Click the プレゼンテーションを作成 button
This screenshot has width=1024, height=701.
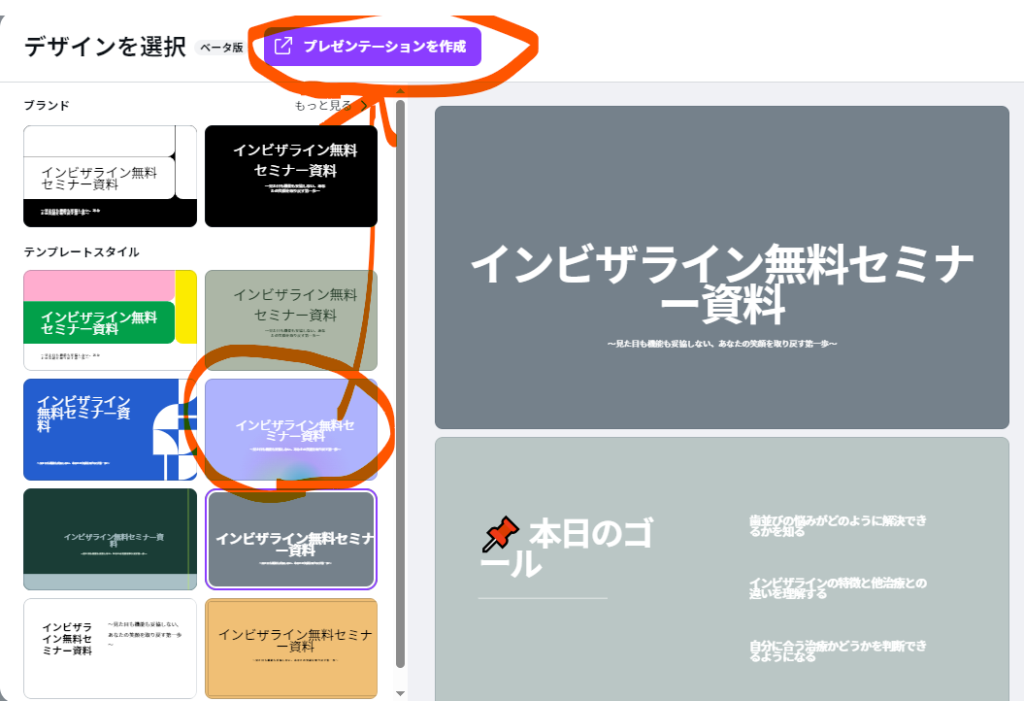pyautogui.click(x=372, y=46)
